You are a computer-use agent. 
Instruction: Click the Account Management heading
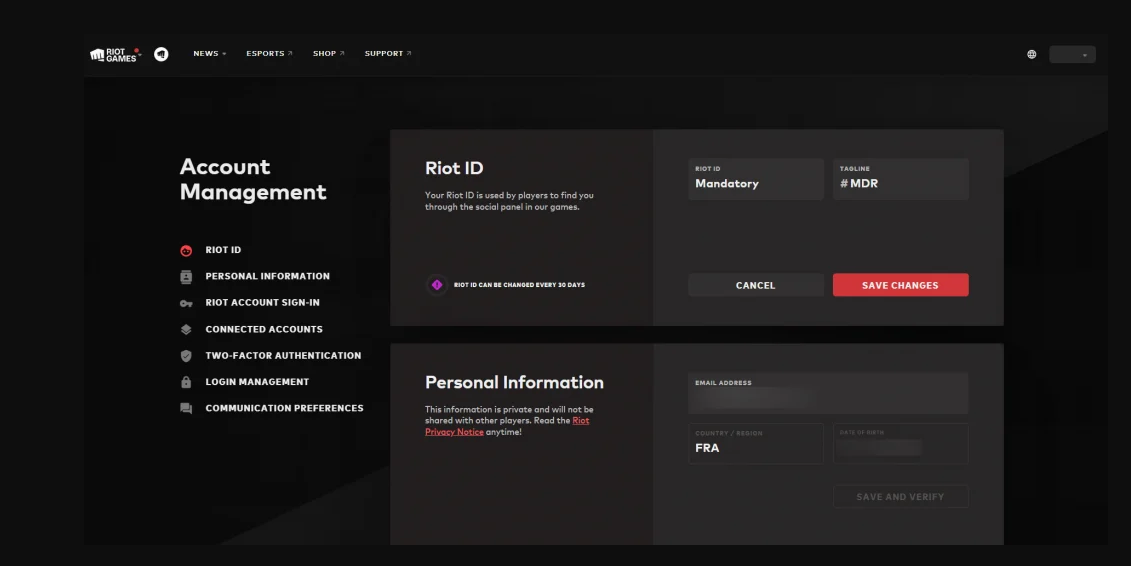pyautogui.click(x=253, y=180)
